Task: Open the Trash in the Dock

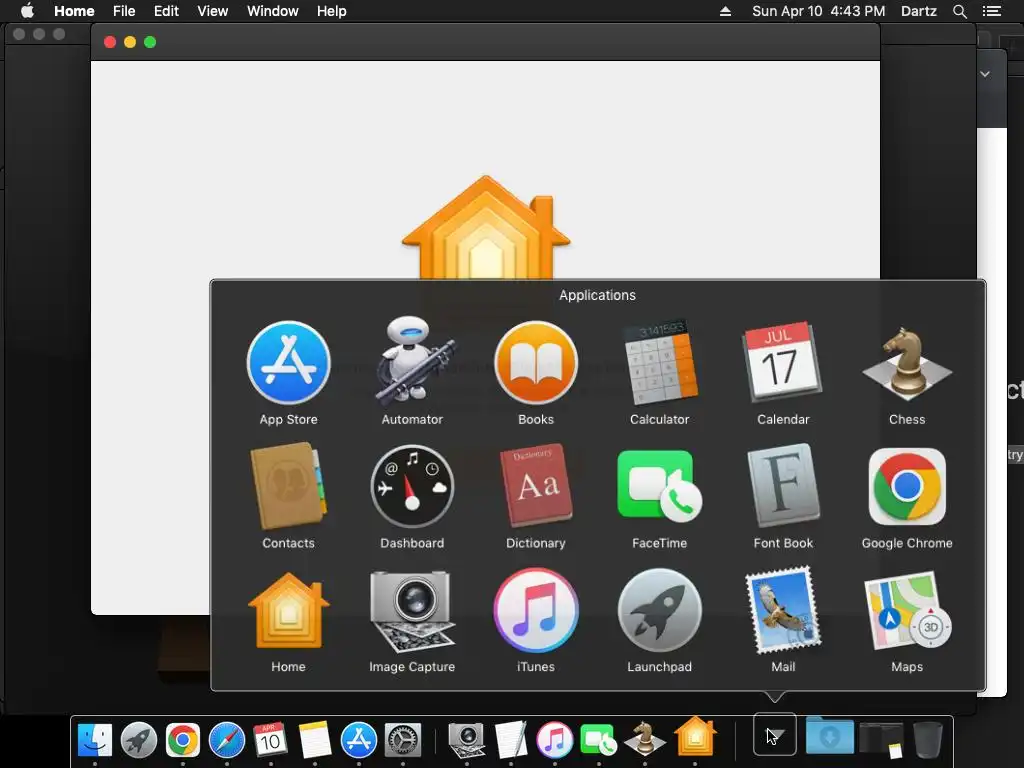Action: (927, 739)
